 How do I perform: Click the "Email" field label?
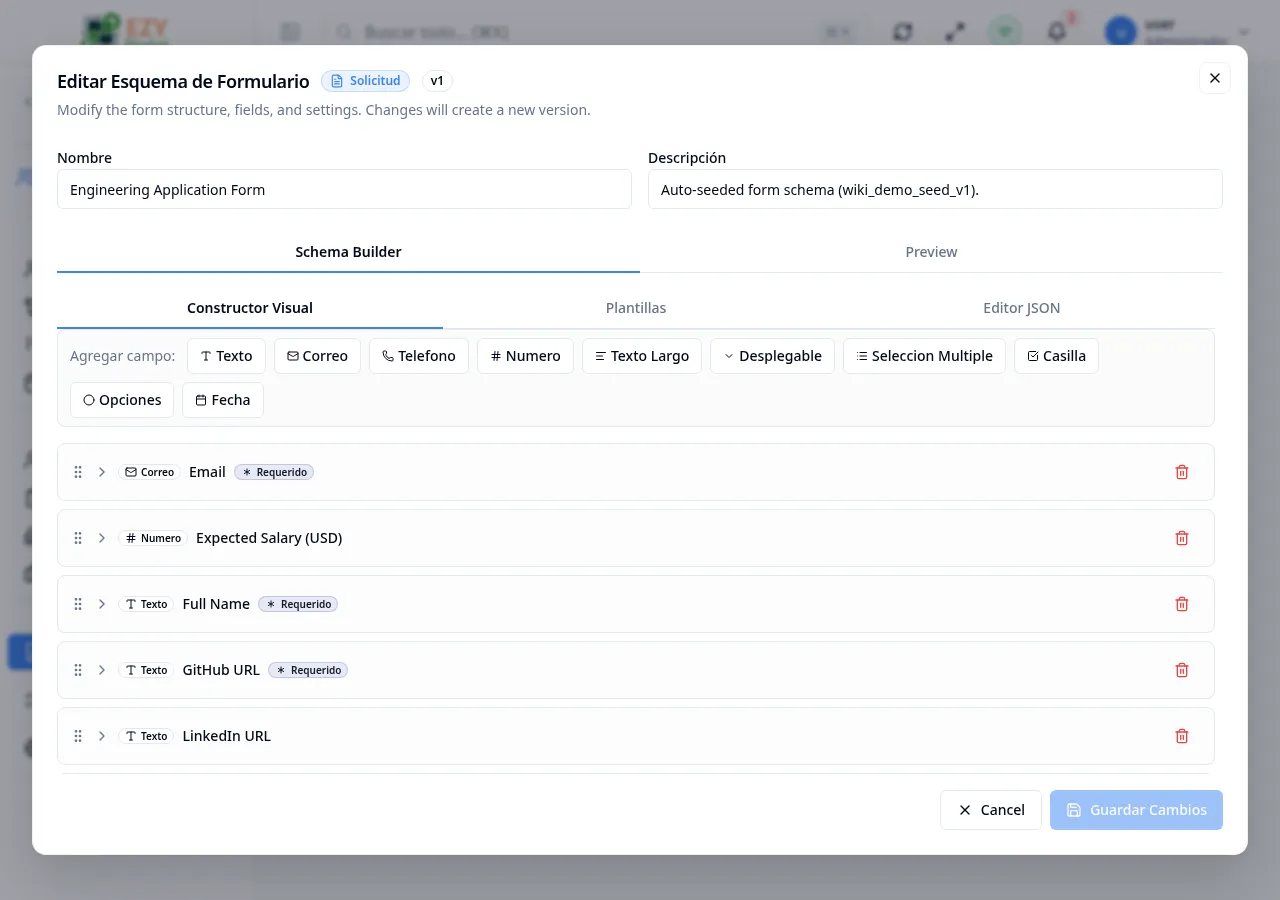click(207, 472)
